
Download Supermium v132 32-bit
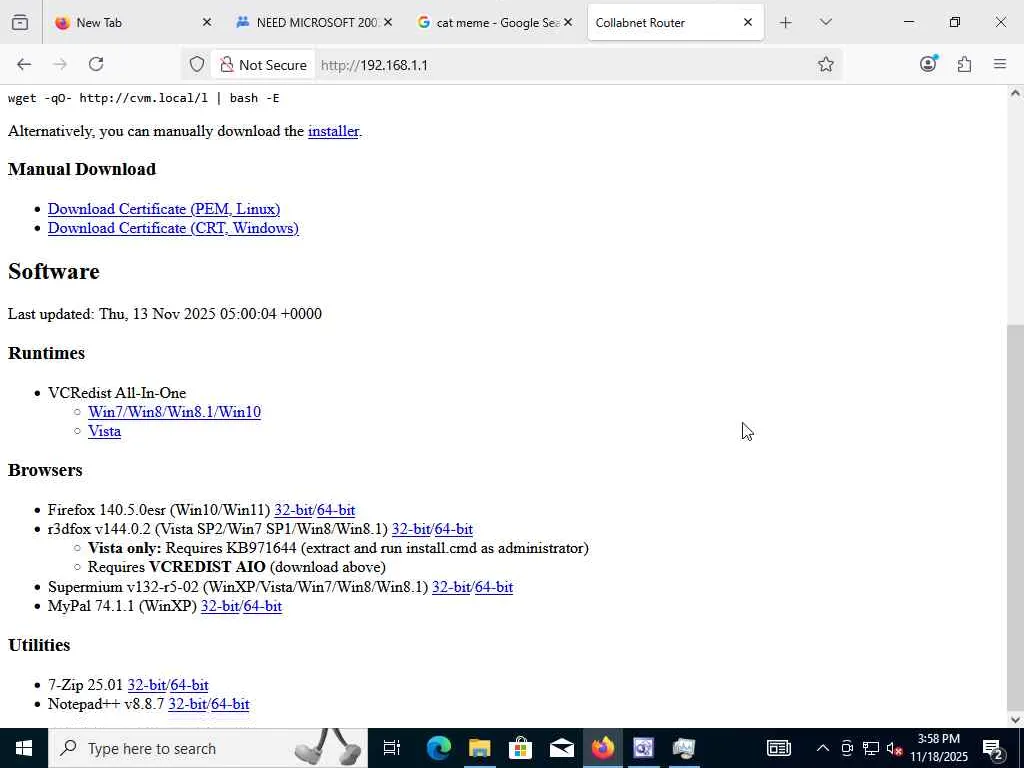click(x=451, y=587)
